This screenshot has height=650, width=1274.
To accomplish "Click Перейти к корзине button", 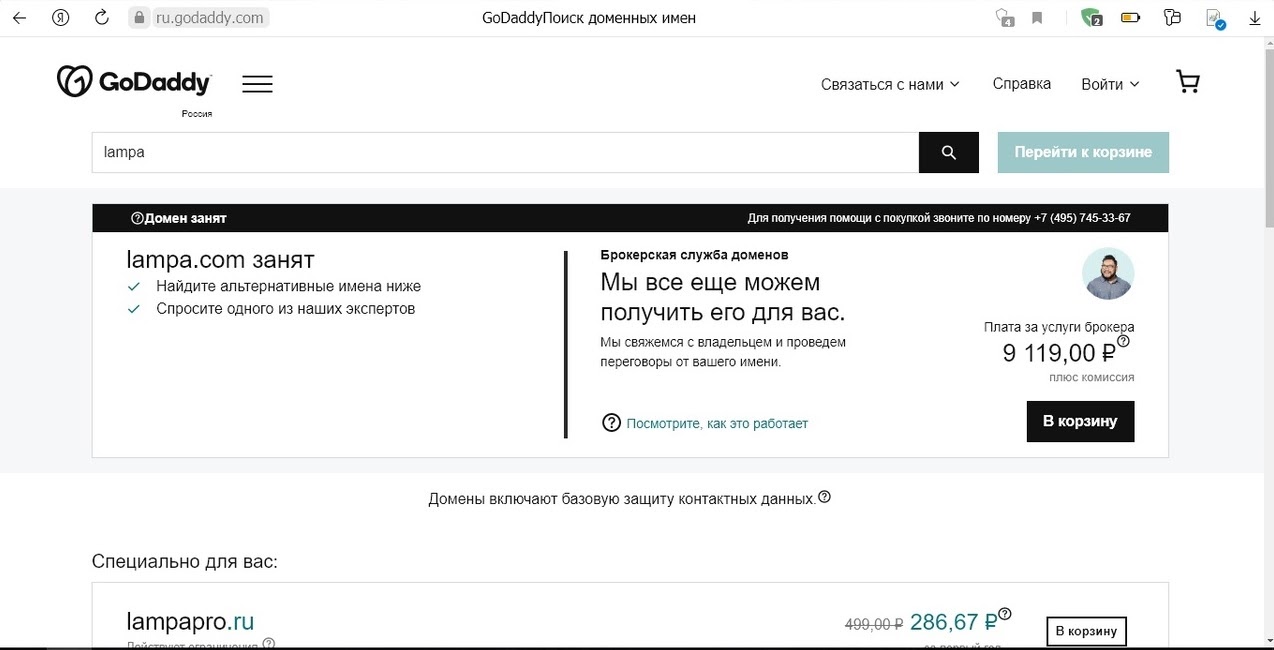I will click(x=1083, y=152).
